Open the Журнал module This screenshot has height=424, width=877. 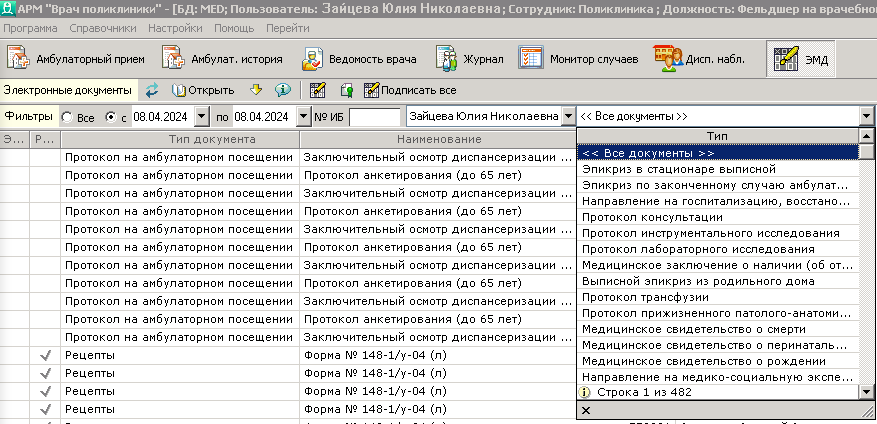pos(469,59)
